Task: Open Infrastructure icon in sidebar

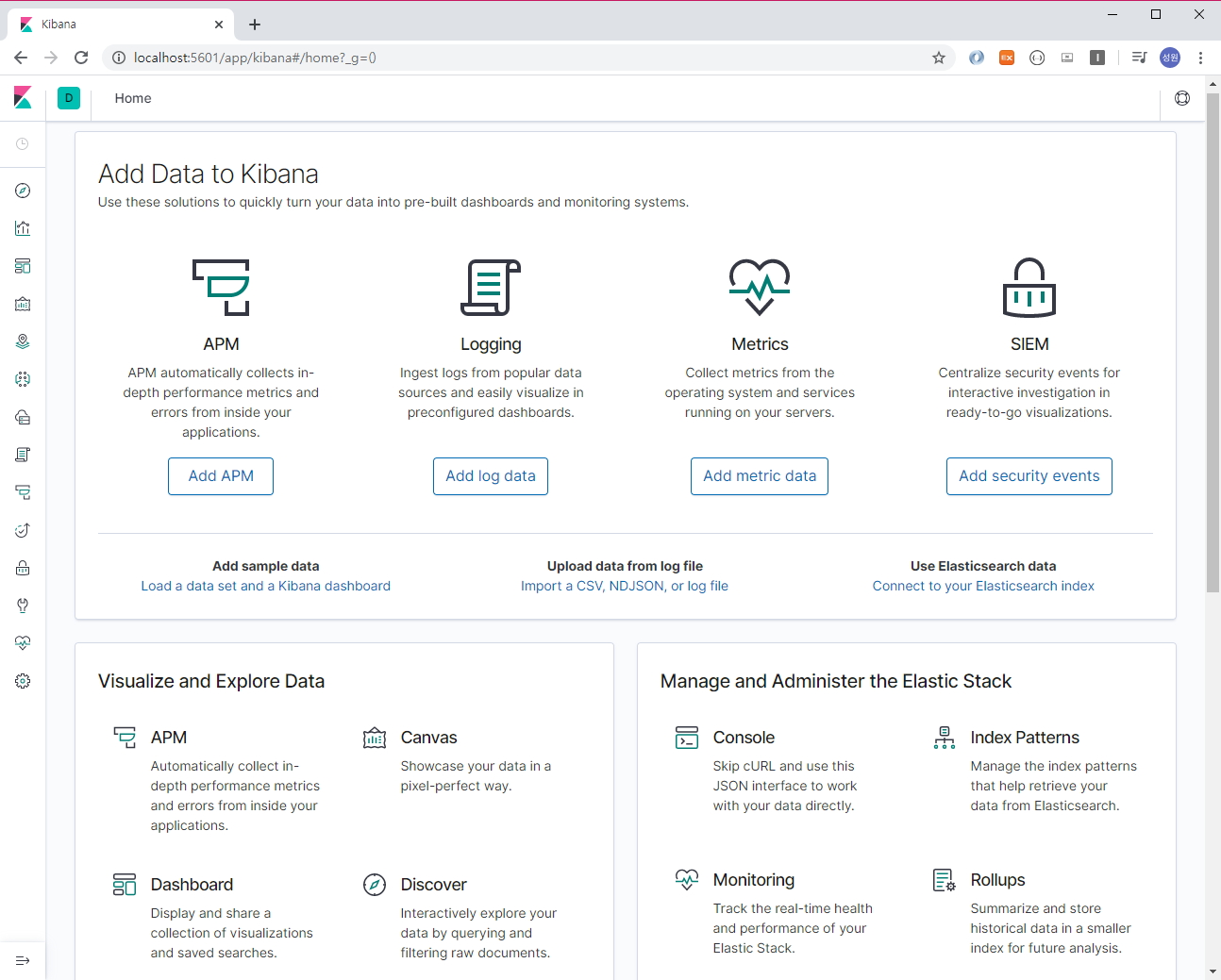Action: tap(23, 417)
